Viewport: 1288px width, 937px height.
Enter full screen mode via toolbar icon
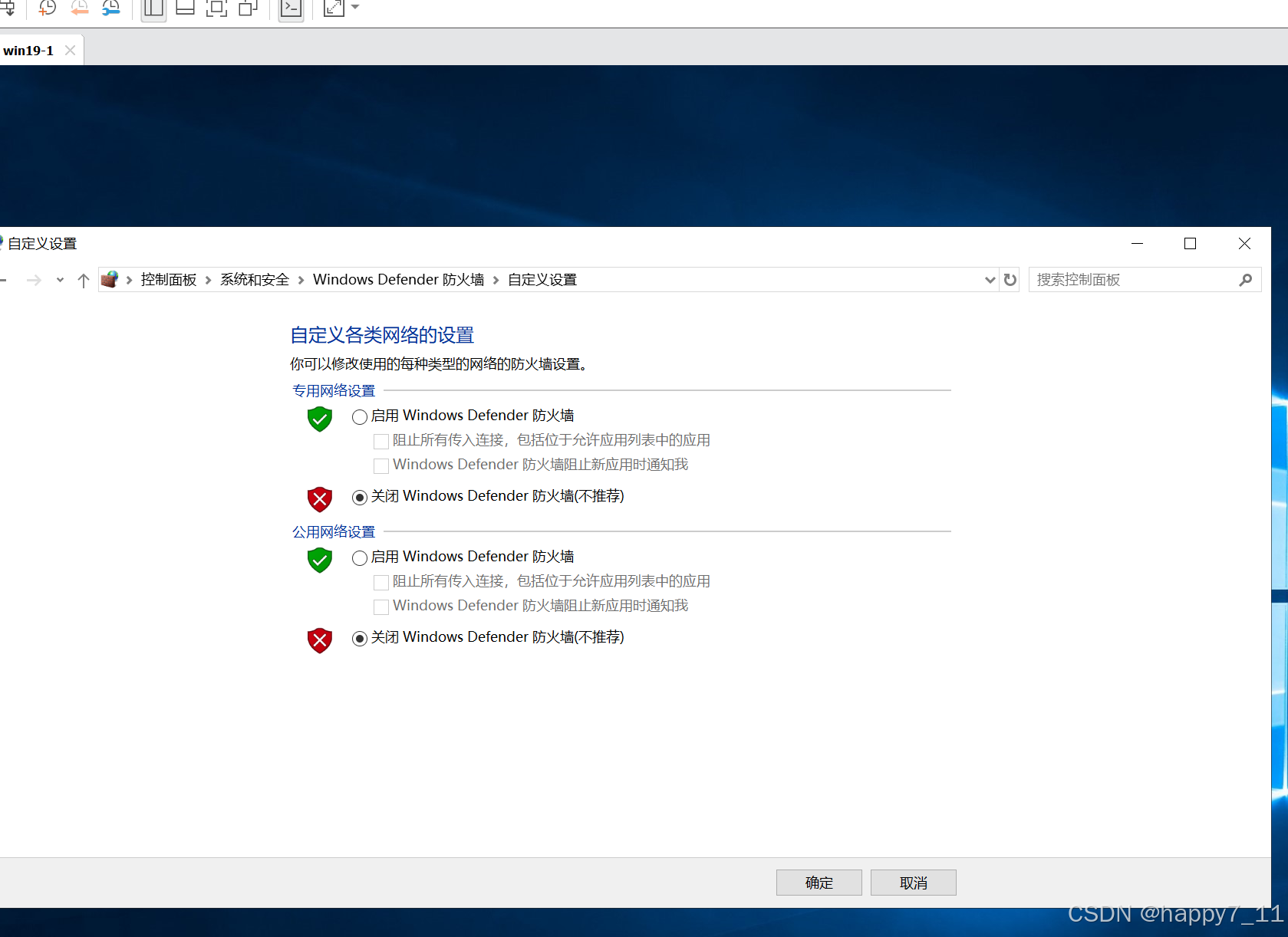tap(216, 8)
